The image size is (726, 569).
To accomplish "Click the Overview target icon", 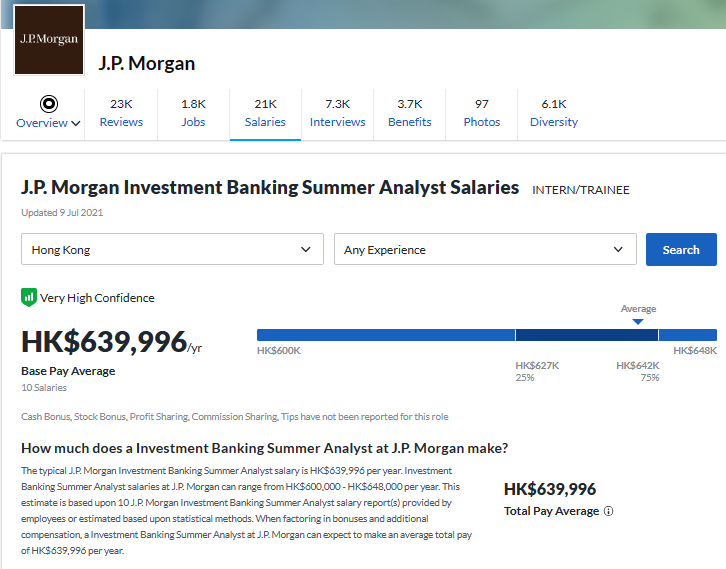I will click(49, 104).
